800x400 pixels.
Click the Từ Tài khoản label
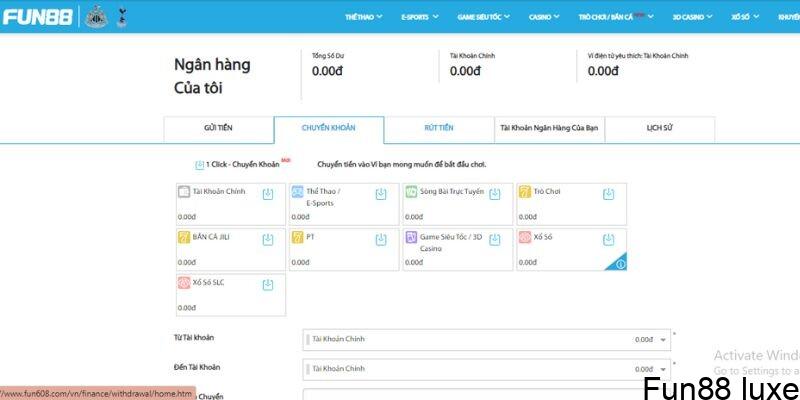click(x=194, y=338)
